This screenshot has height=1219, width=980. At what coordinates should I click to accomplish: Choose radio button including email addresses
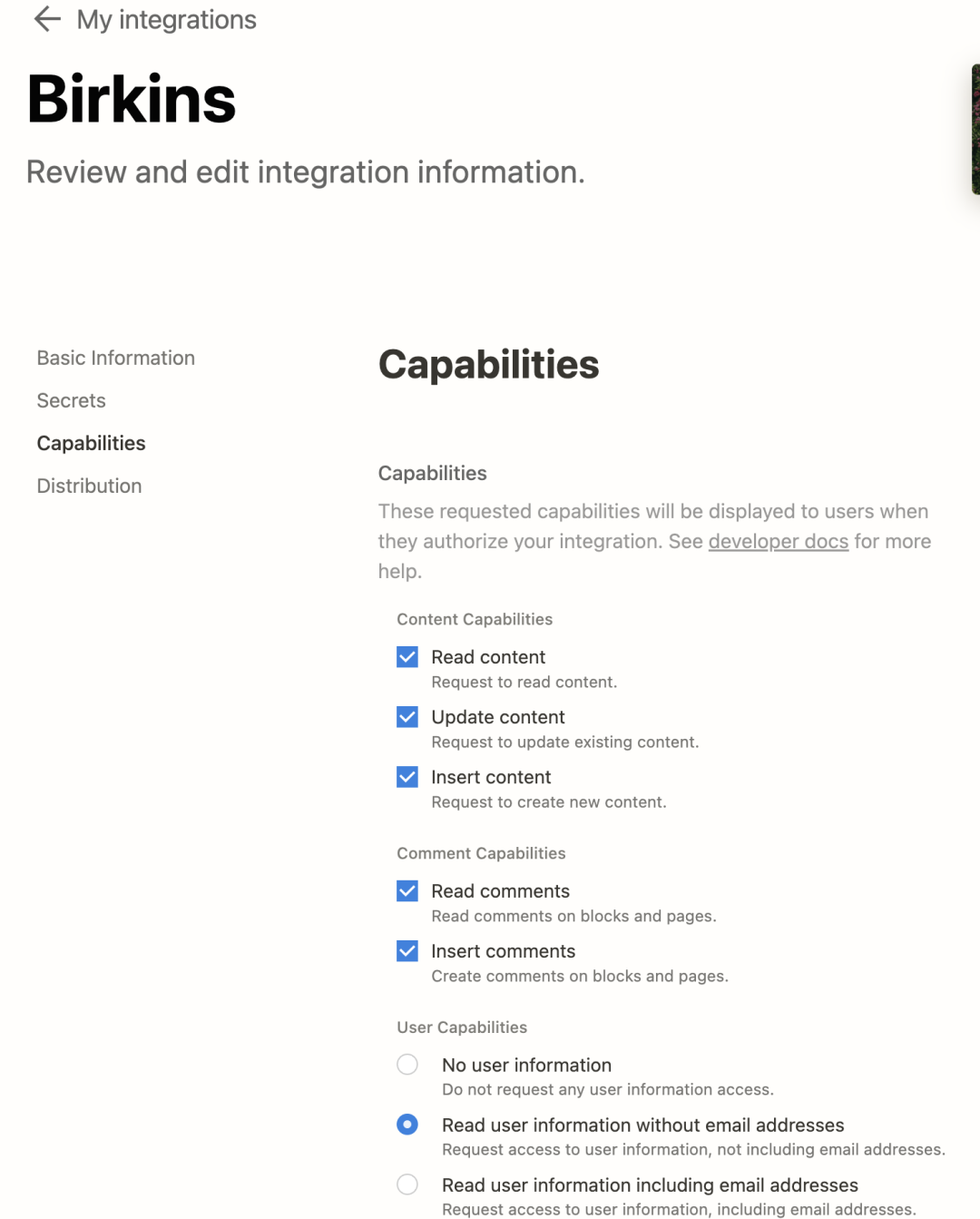[x=407, y=1185]
